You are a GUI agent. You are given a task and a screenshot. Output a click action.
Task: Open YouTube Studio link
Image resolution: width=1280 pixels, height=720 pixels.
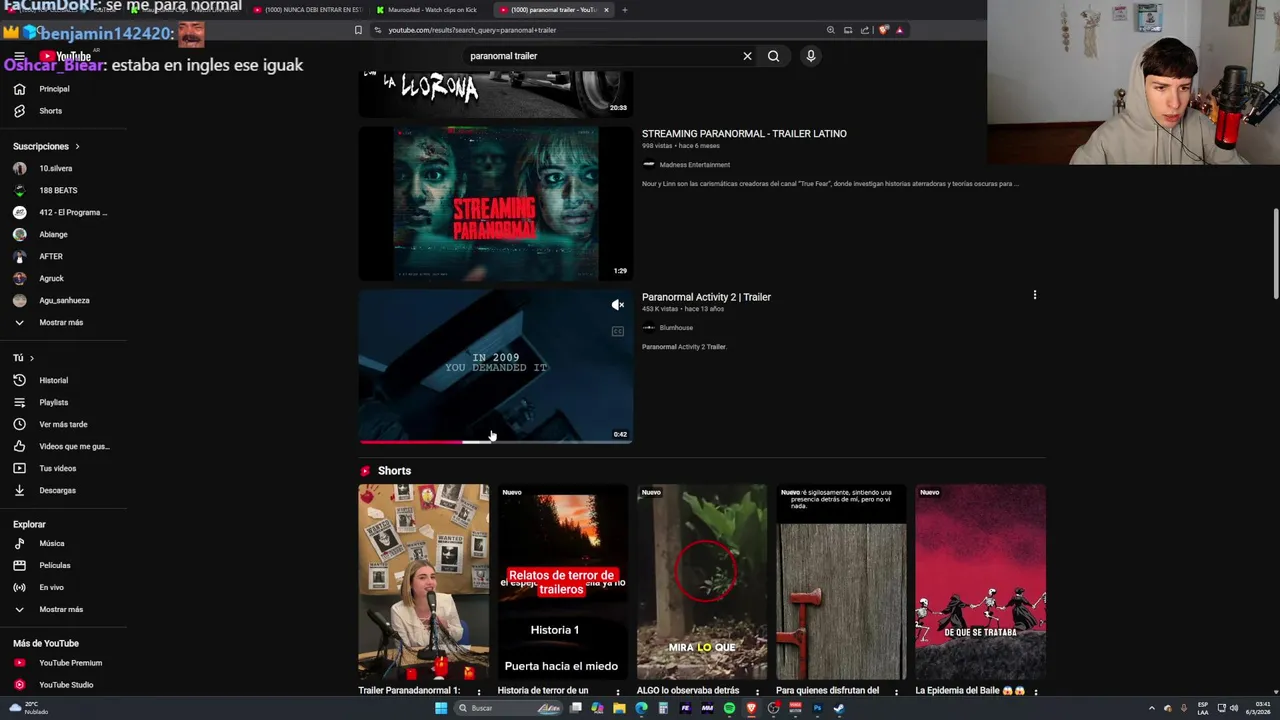point(64,685)
